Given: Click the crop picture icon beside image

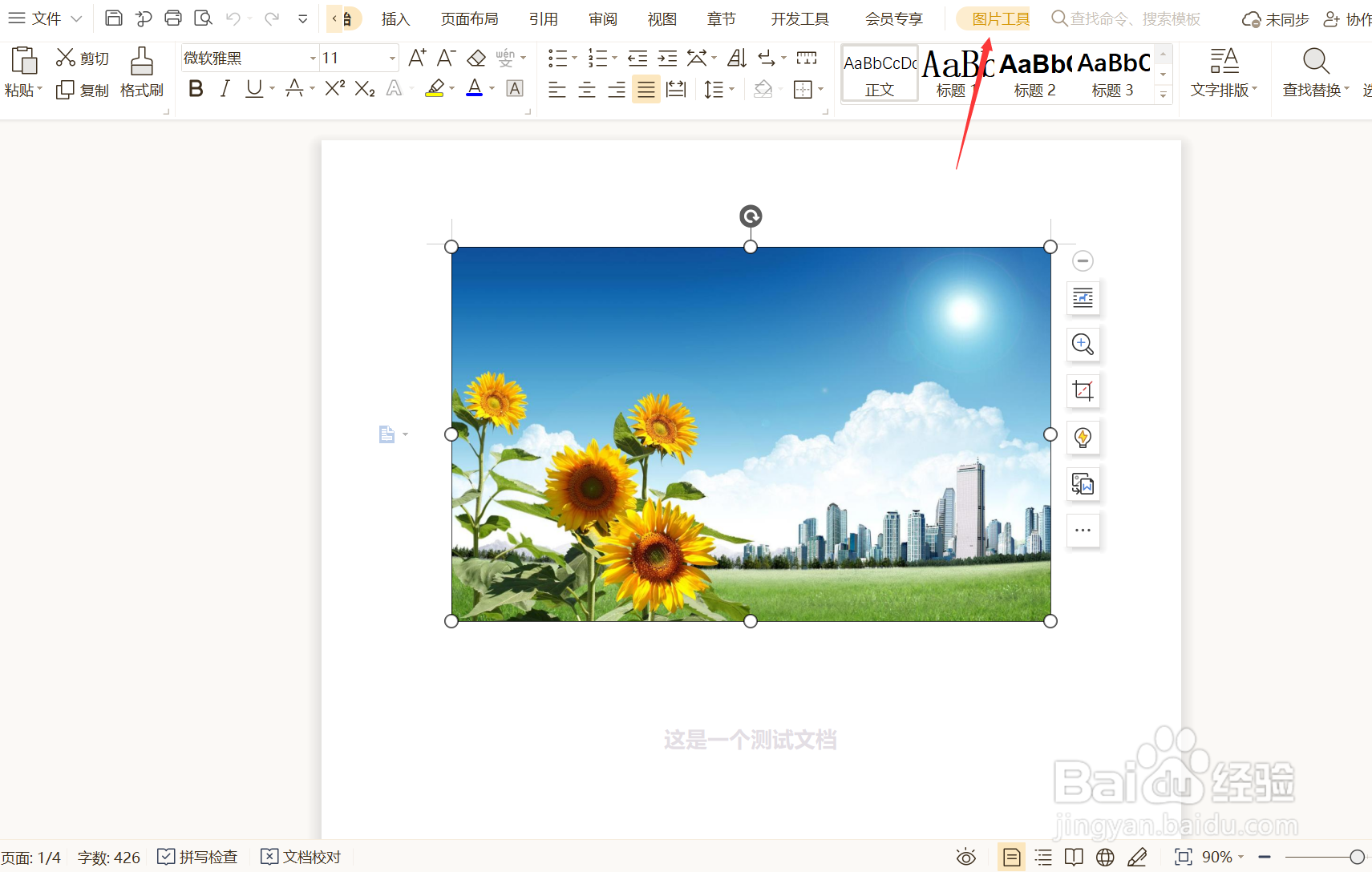Looking at the screenshot, I should 1083,391.
